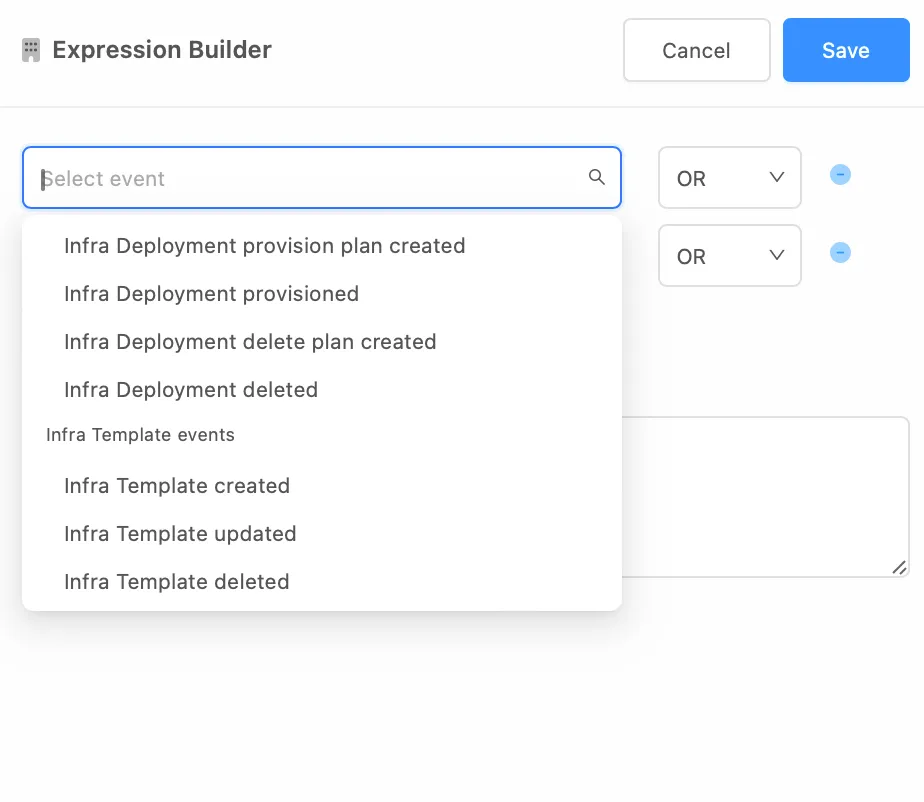This screenshot has height=802, width=924.
Task: Click the textarea resize handle
Action: coord(899,567)
